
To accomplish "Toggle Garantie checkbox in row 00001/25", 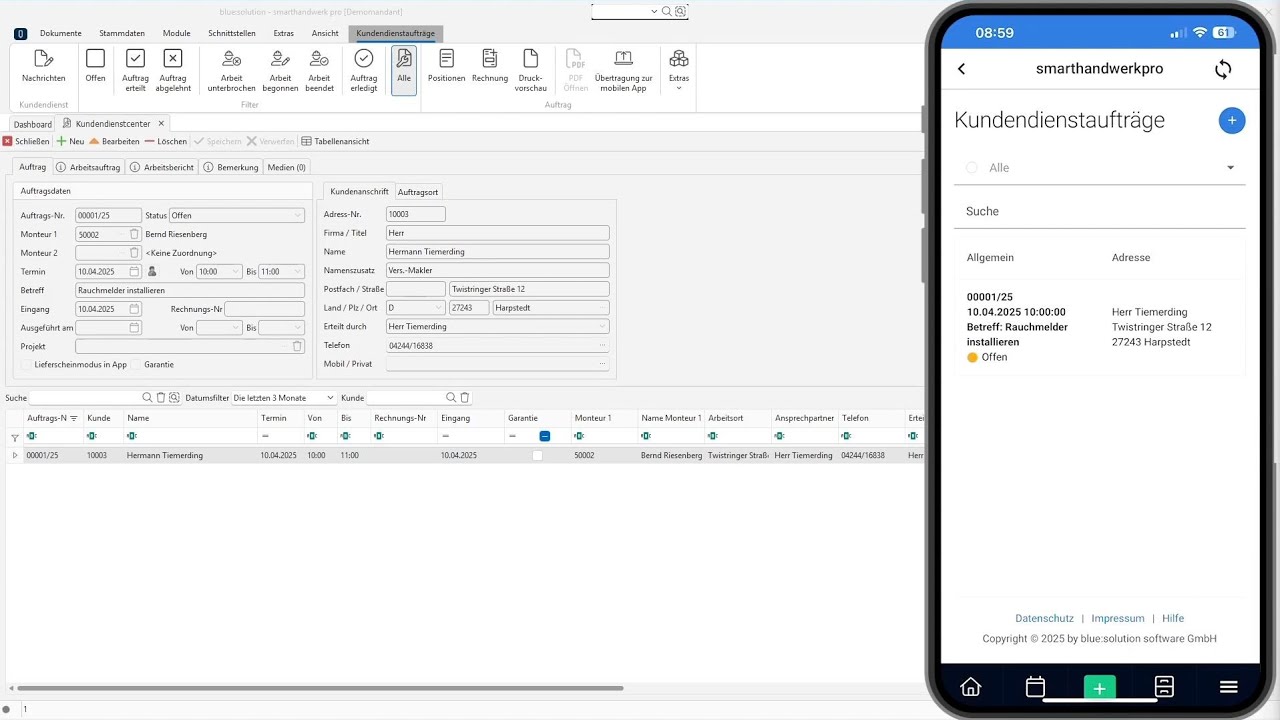I will point(537,456).
